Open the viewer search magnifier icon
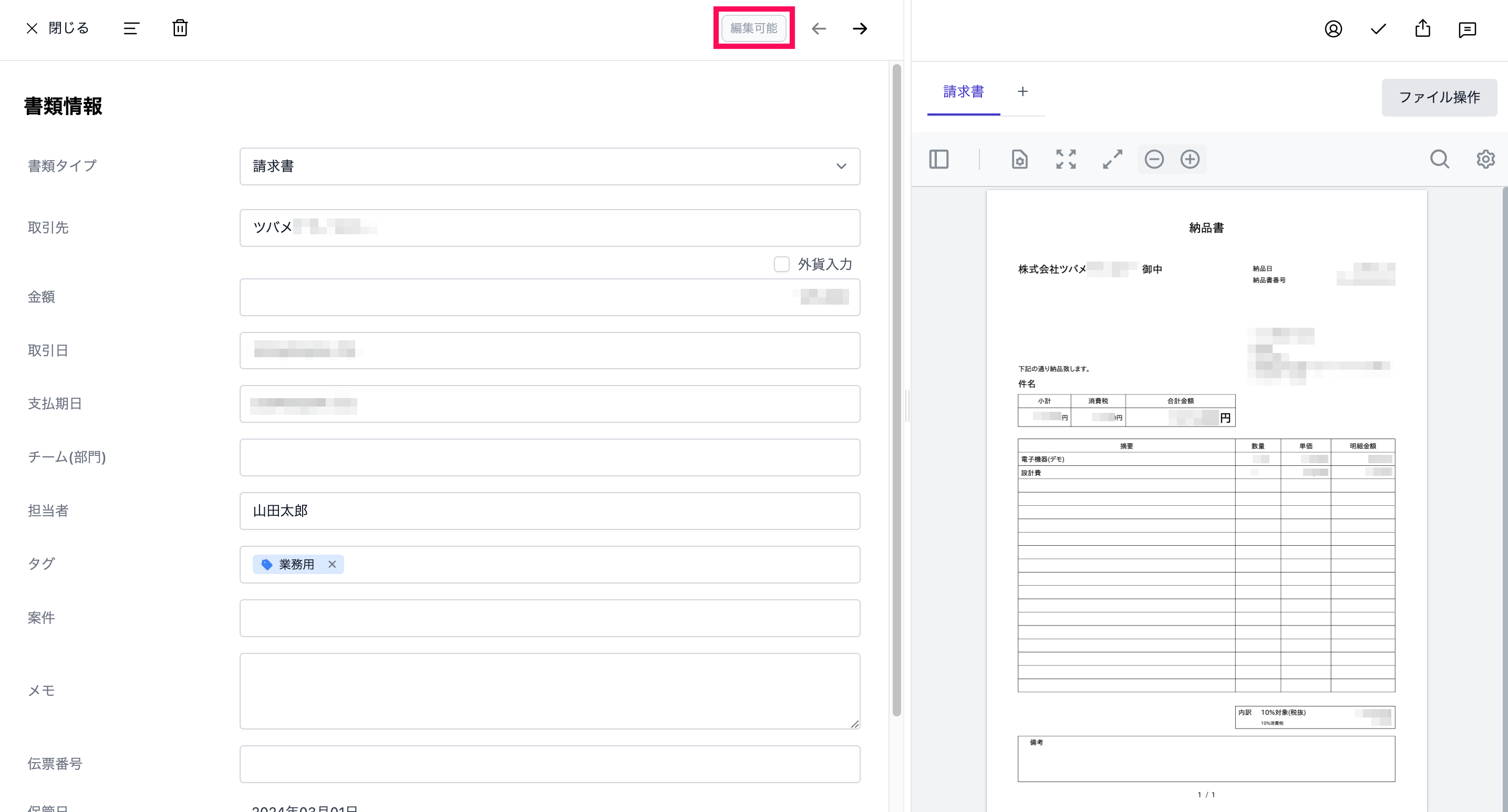The image size is (1508, 812). coord(1439,159)
